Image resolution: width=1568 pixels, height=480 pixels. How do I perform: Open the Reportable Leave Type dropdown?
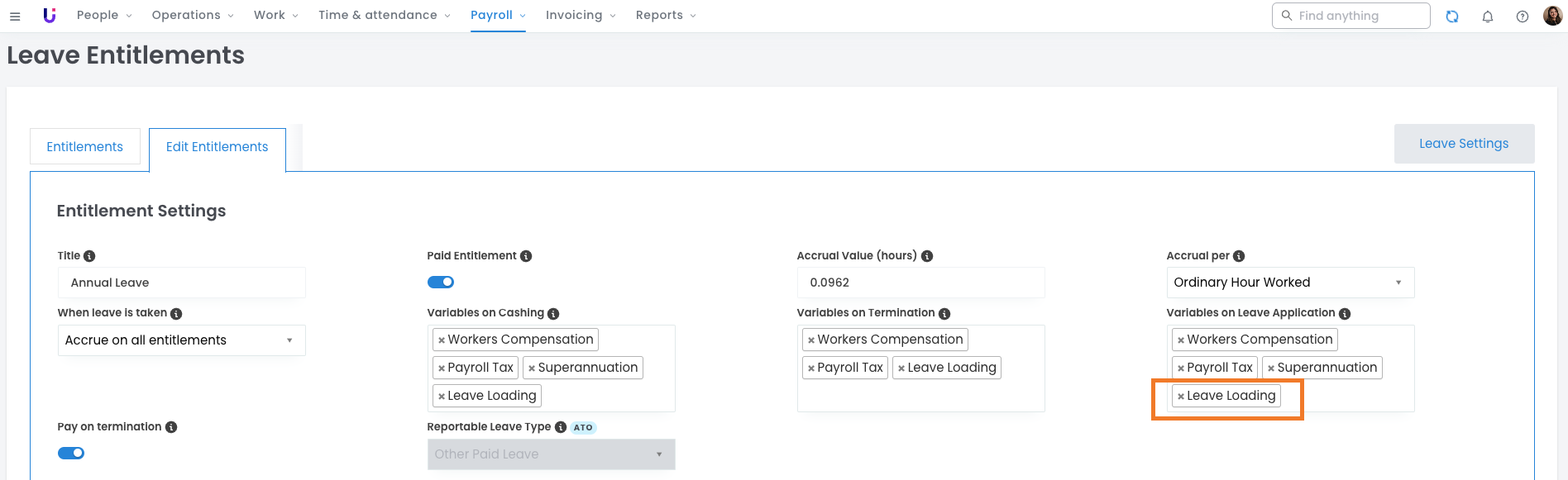point(551,454)
